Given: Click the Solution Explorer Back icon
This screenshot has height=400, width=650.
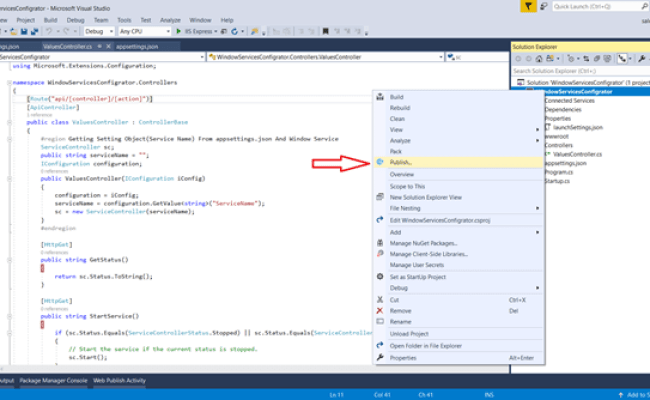Looking at the screenshot, I should click(x=518, y=59).
